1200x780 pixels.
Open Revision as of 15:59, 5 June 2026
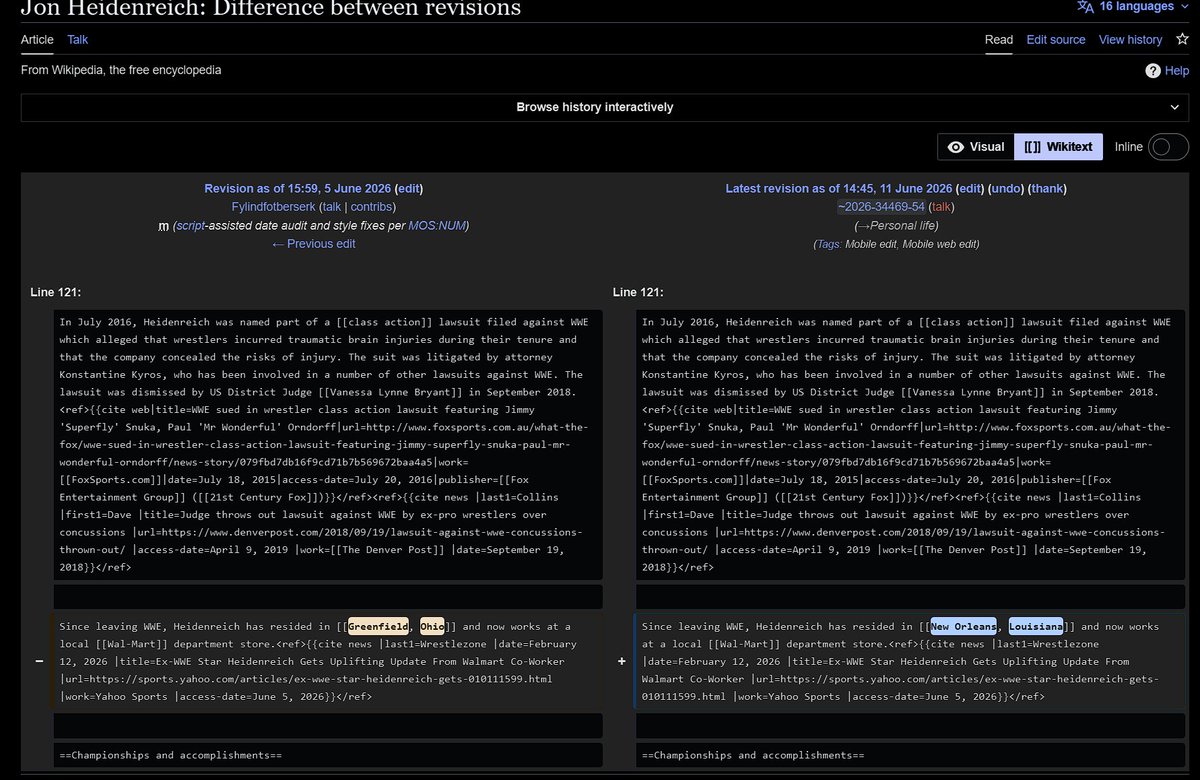pyautogui.click(x=298, y=189)
